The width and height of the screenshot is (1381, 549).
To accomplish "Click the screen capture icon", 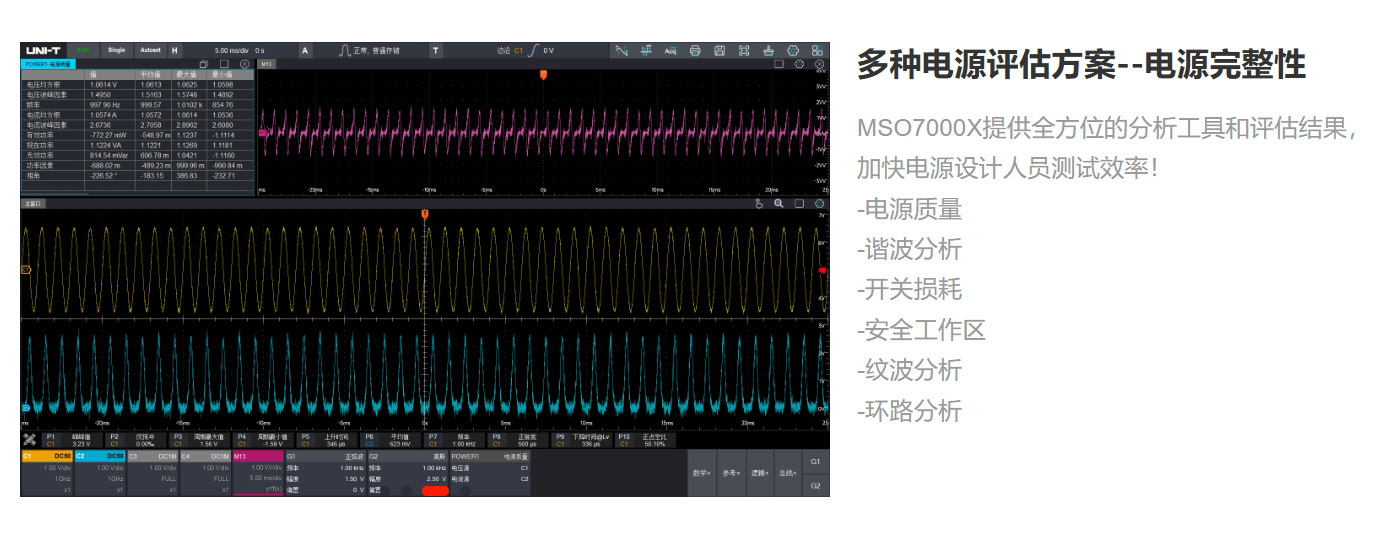I will (744, 50).
